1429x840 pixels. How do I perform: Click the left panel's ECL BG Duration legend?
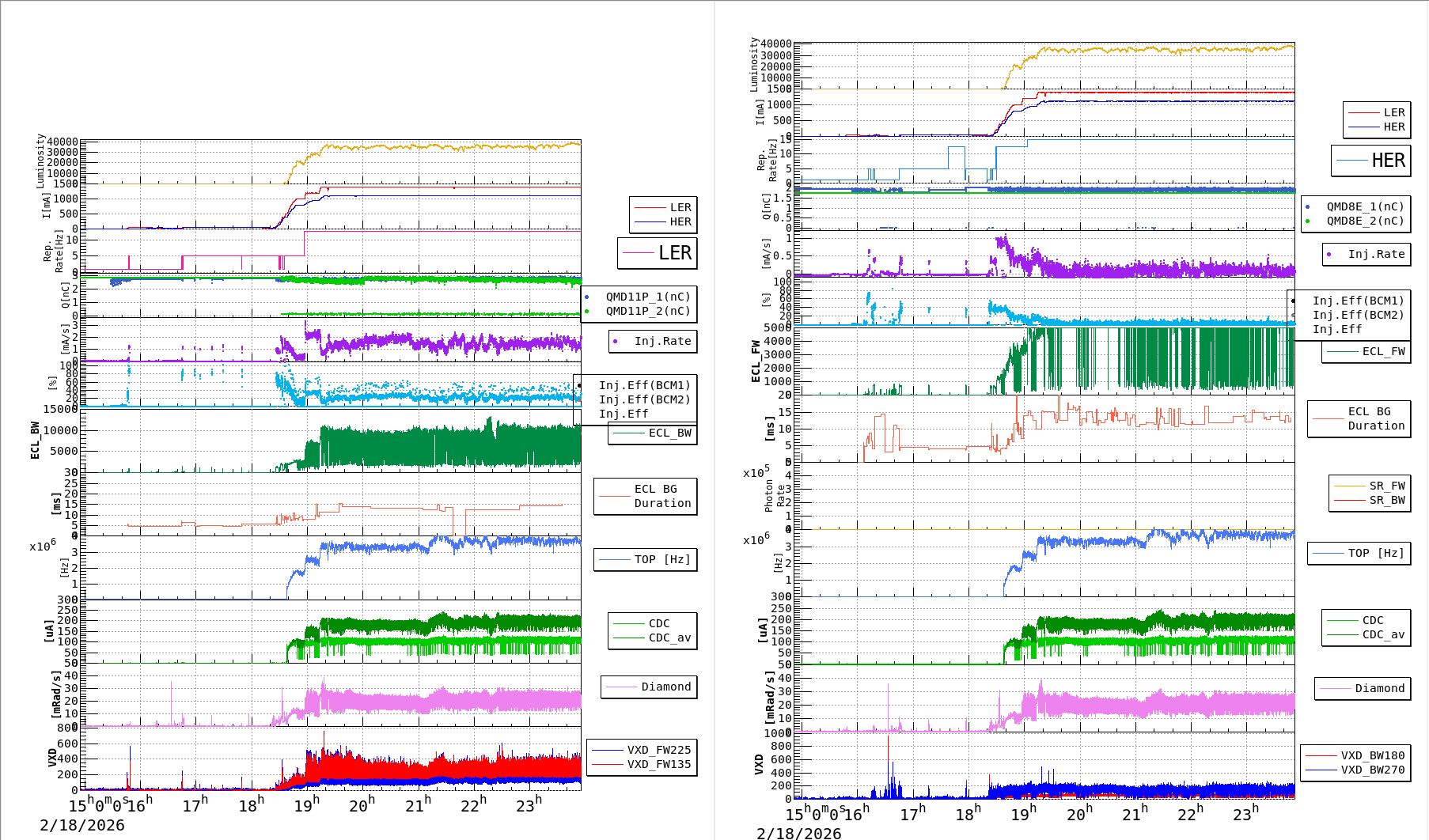click(x=646, y=496)
